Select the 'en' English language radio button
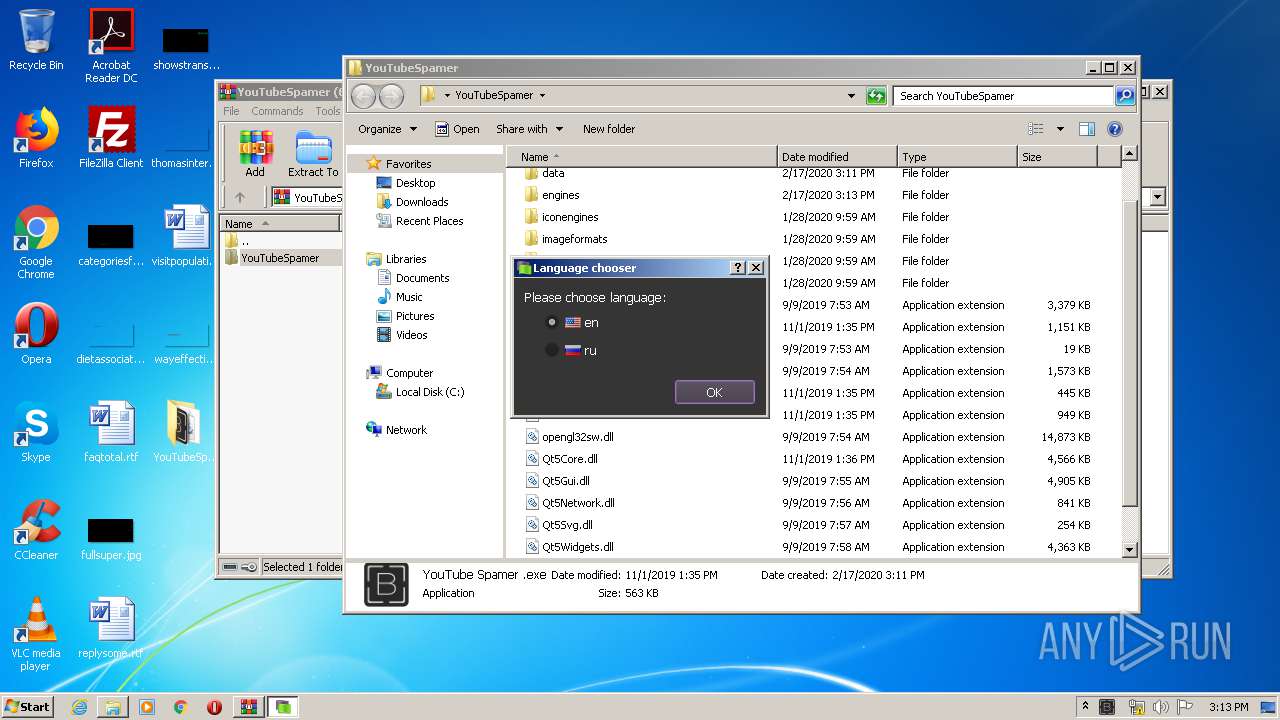The height and width of the screenshot is (720, 1280). coord(552,323)
